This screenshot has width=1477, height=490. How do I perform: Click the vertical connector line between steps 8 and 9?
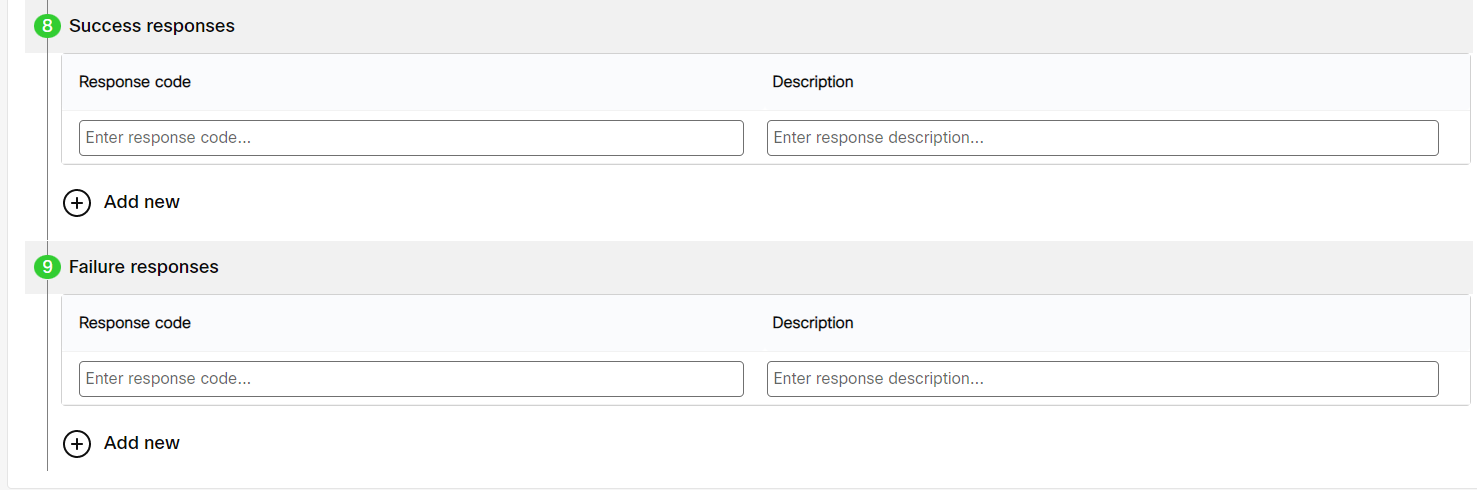(47, 146)
